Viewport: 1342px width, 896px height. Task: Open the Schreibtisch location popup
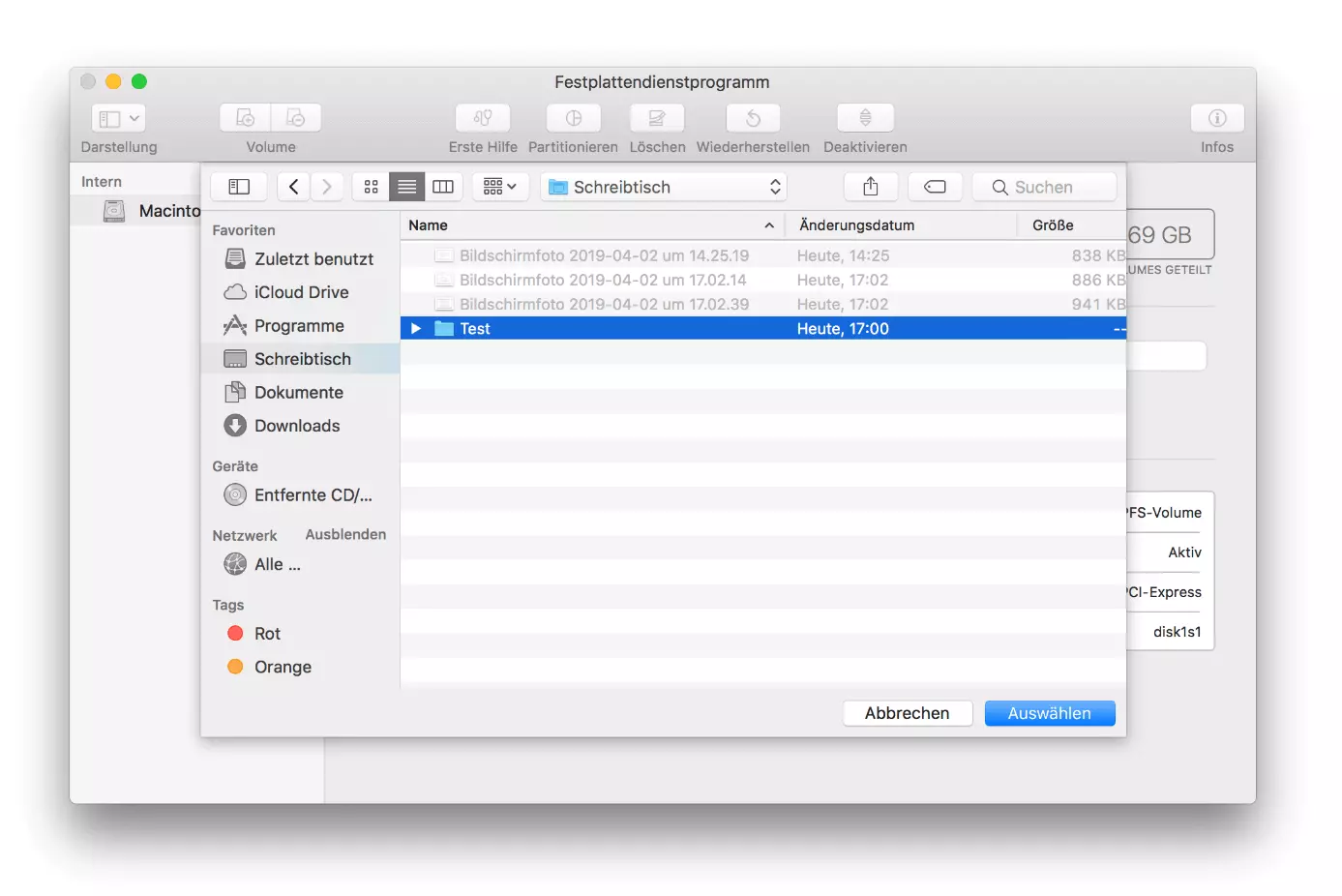[664, 187]
